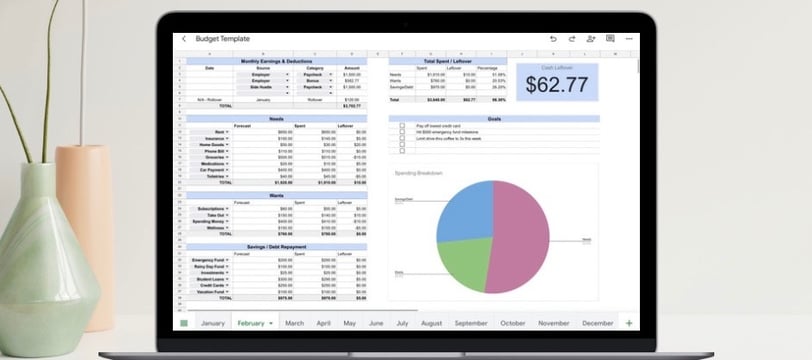Open the green all-sheets icon
812x360 pixels.
[x=184, y=323]
